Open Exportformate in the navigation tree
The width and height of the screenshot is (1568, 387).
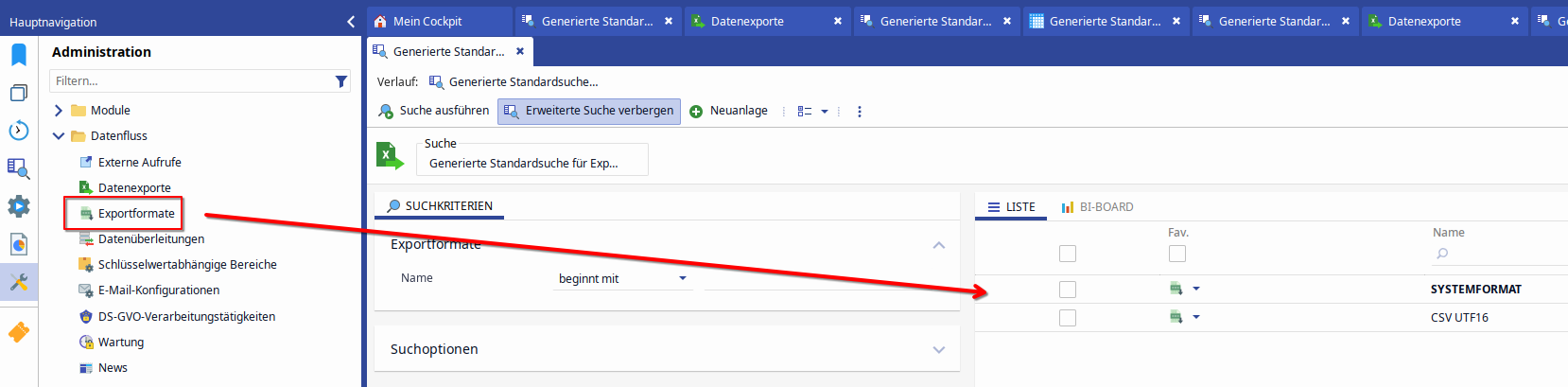[x=136, y=214]
